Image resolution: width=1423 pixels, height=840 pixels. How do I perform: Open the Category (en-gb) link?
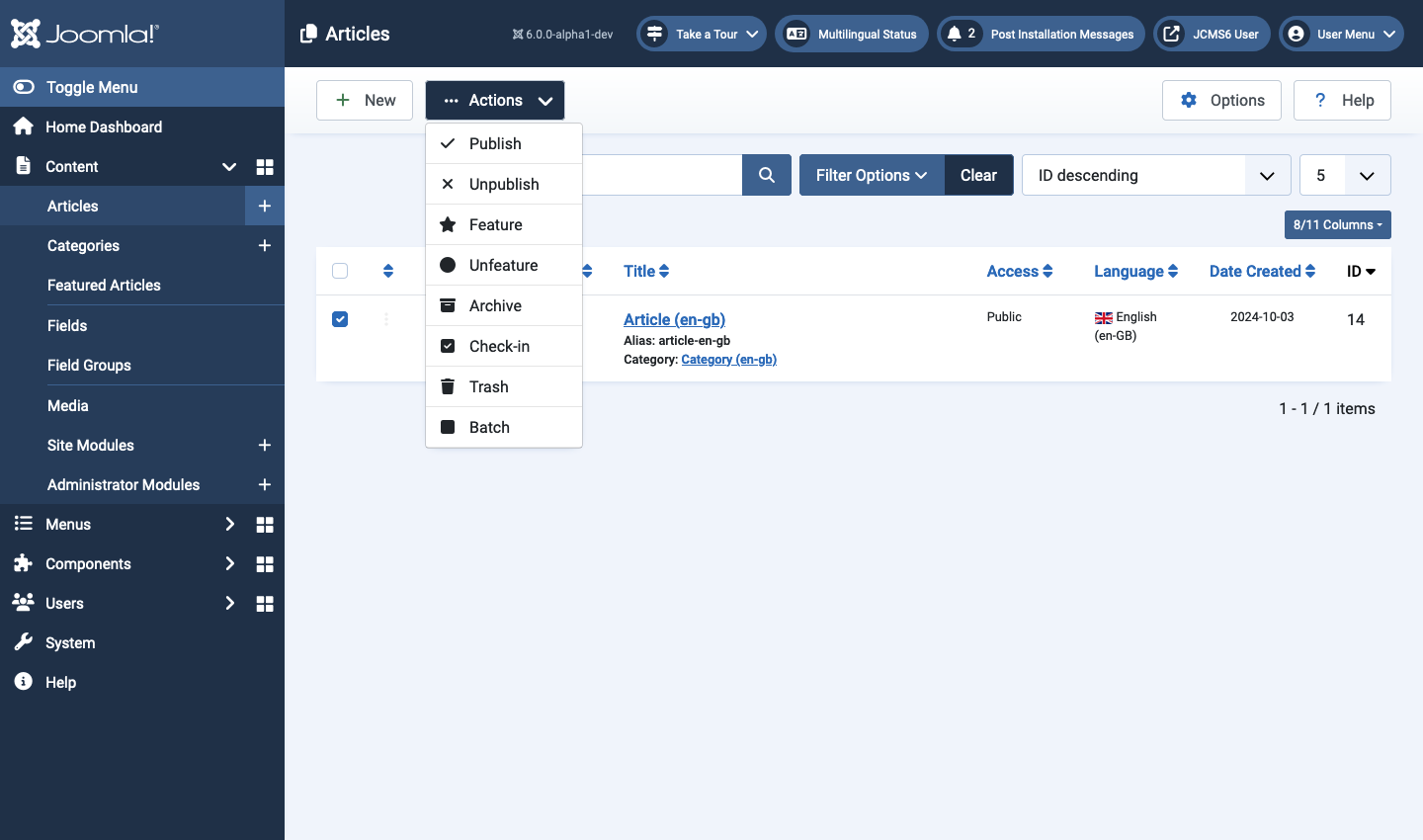tap(729, 359)
